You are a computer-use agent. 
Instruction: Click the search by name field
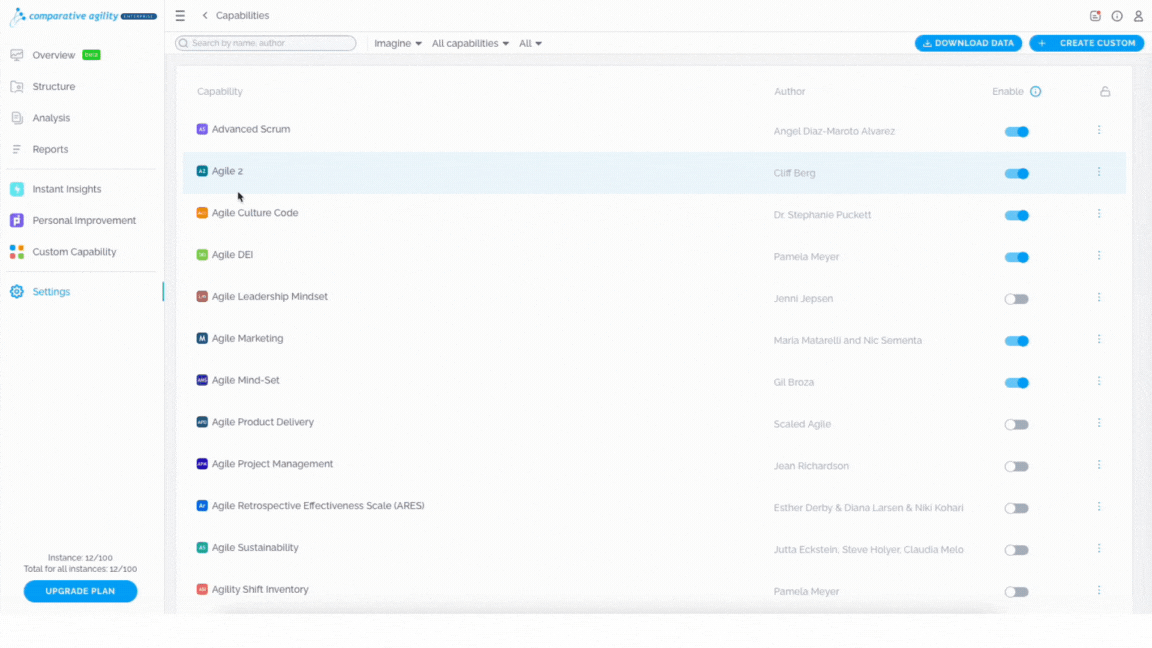tap(265, 43)
